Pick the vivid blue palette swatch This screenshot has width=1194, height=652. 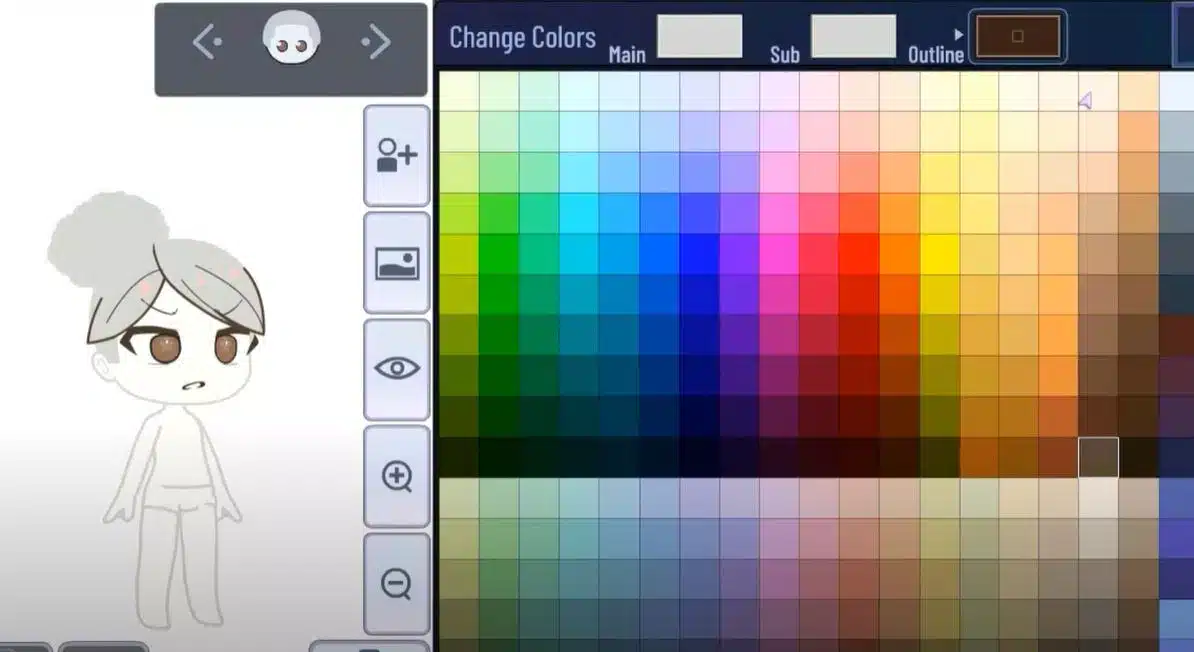tap(699, 253)
